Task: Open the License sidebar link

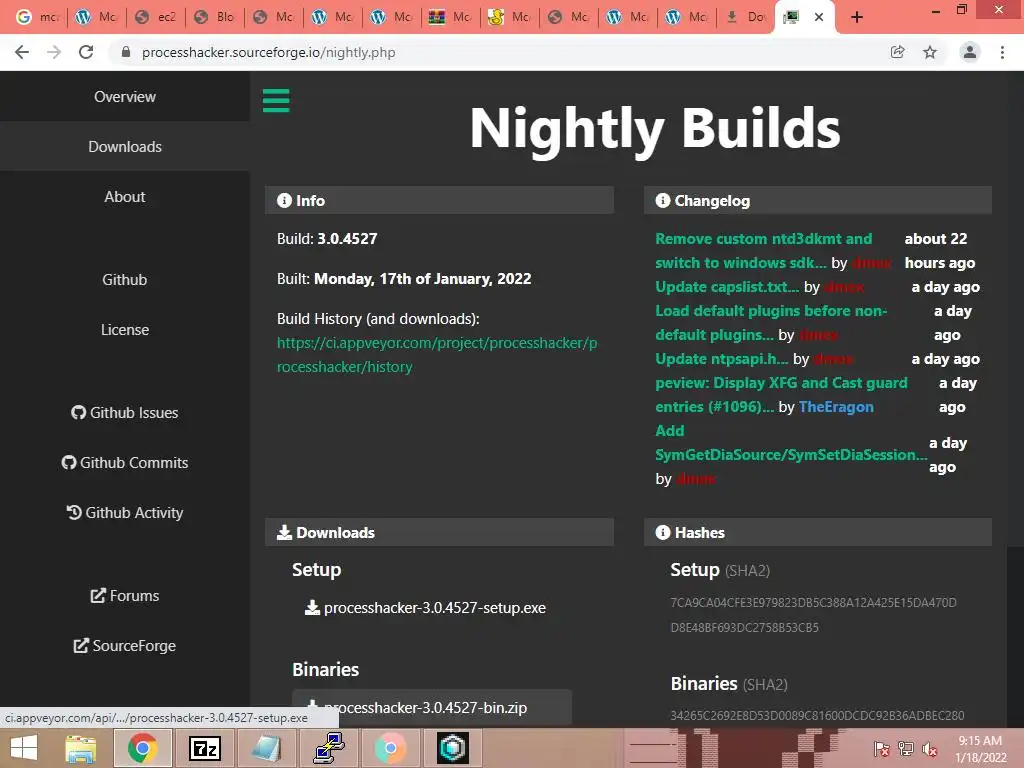Action: pos(125,330)
